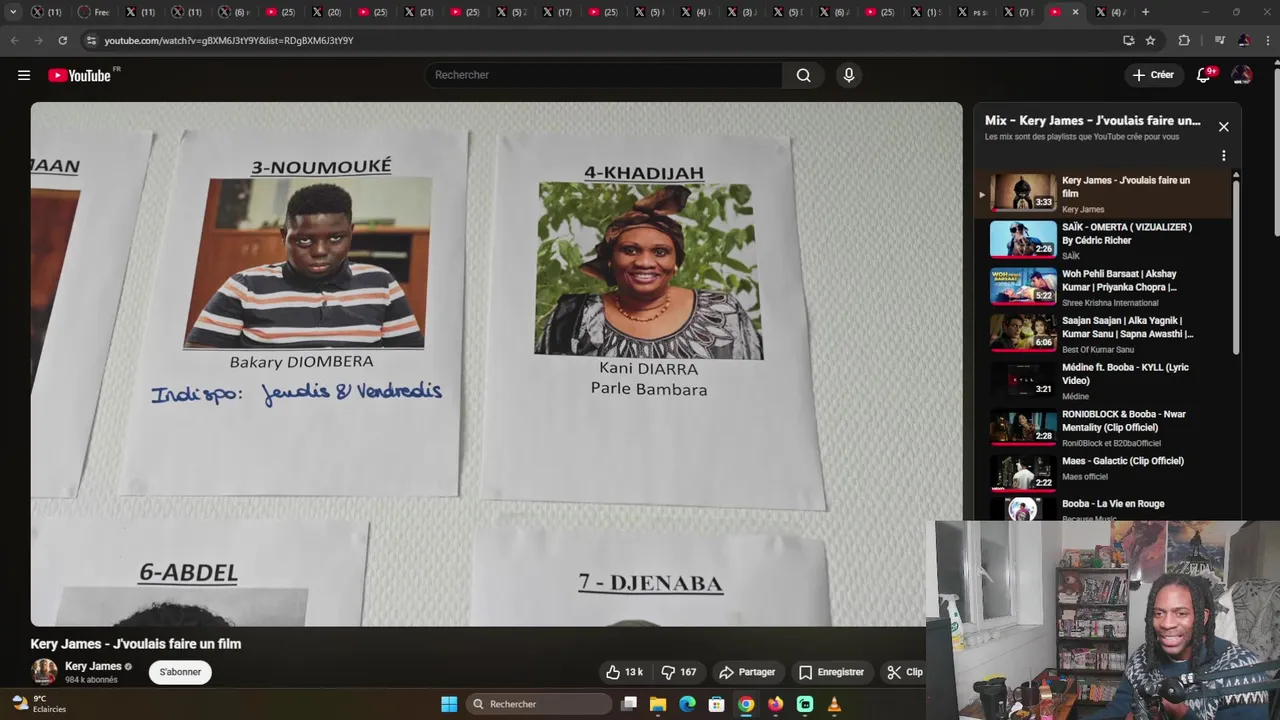Open YouTube notifications bell
This screenshot has width=1280, height=720.
(x=1204, y=75)
